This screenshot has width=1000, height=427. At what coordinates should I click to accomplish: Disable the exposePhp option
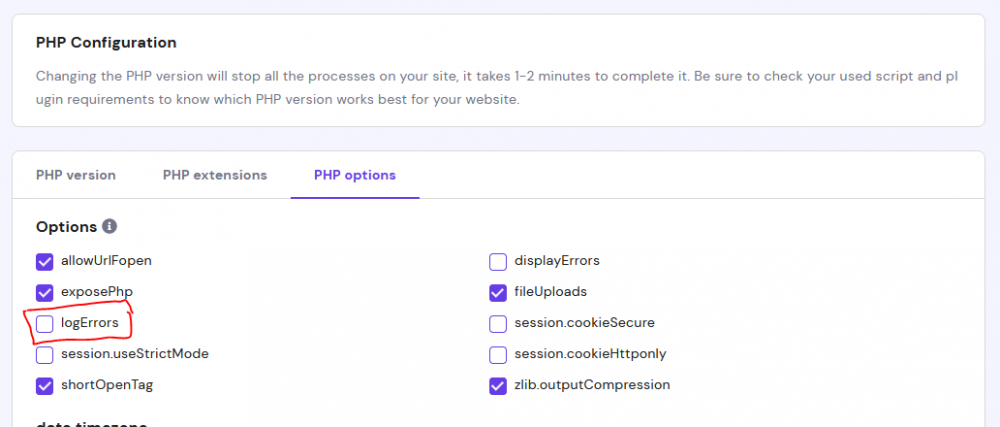click(x=45, y=293)
